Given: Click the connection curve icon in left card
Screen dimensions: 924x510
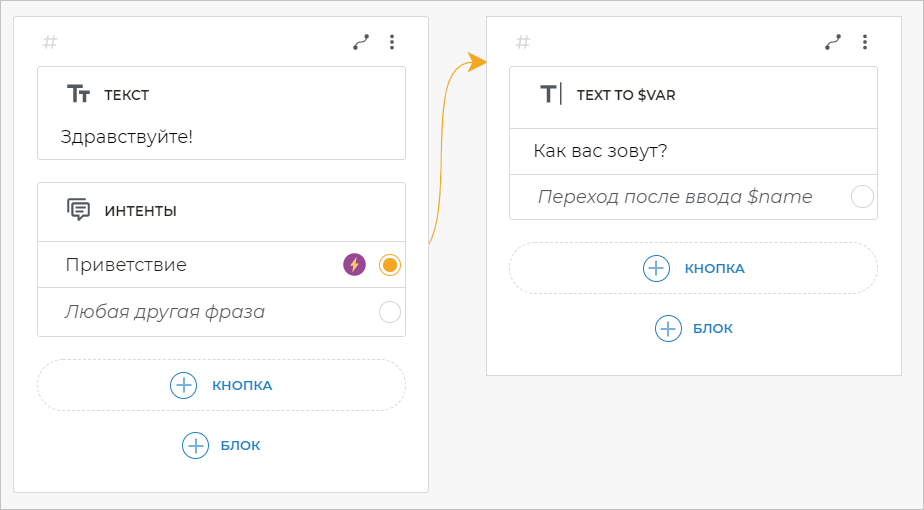Looking at the screenshot, I should [361, 42].
